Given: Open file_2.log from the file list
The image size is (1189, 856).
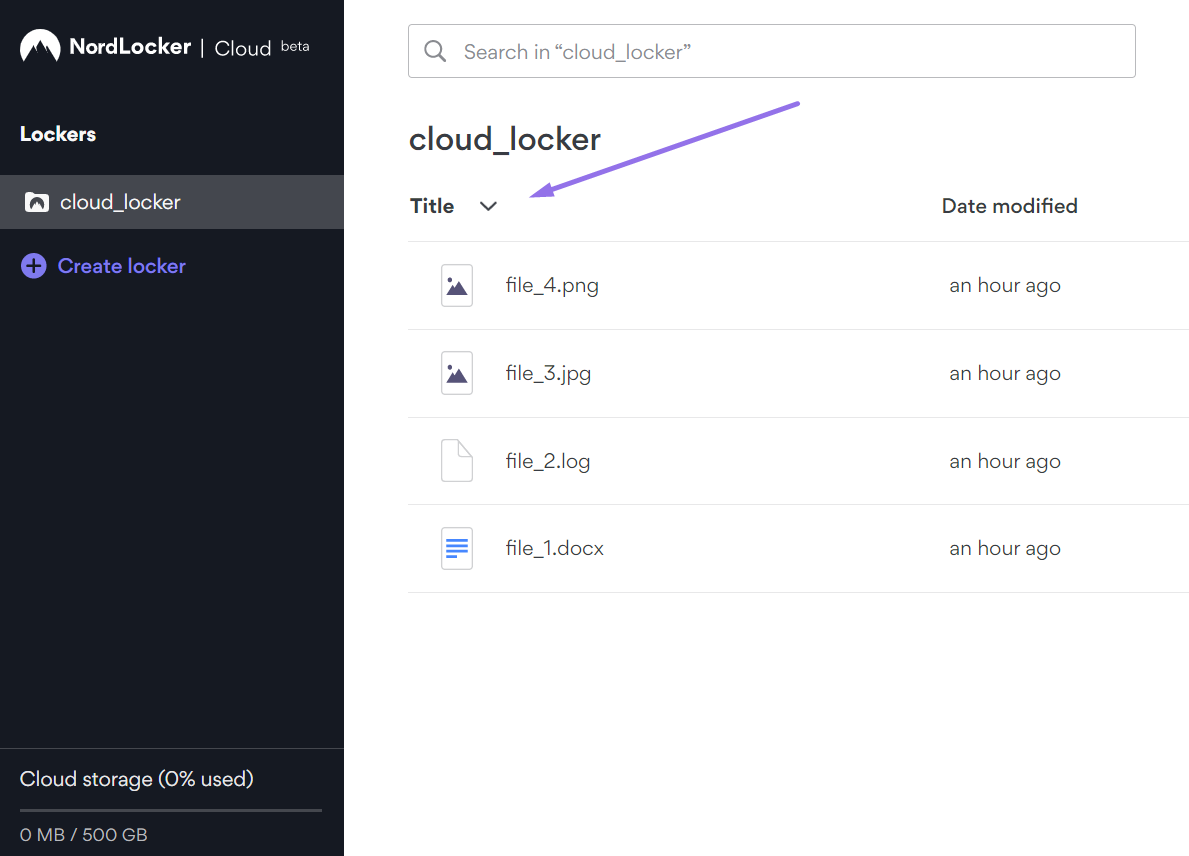Looking at the screenshot, I should 547,461.
